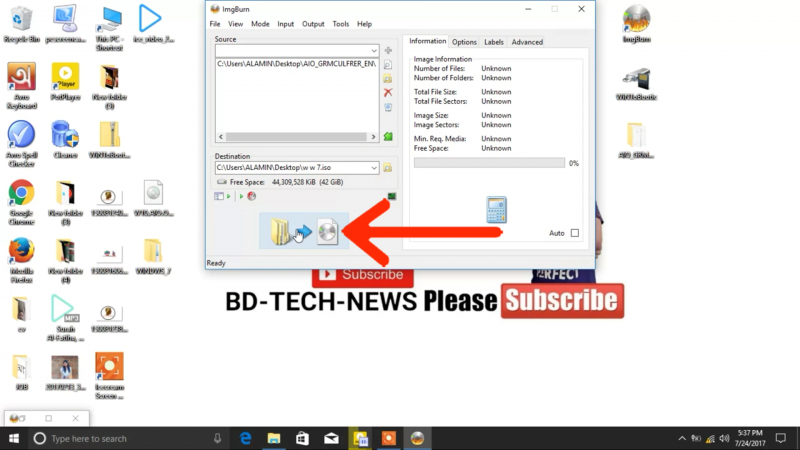Open Recycle Bin on desktop

(21, 24)
